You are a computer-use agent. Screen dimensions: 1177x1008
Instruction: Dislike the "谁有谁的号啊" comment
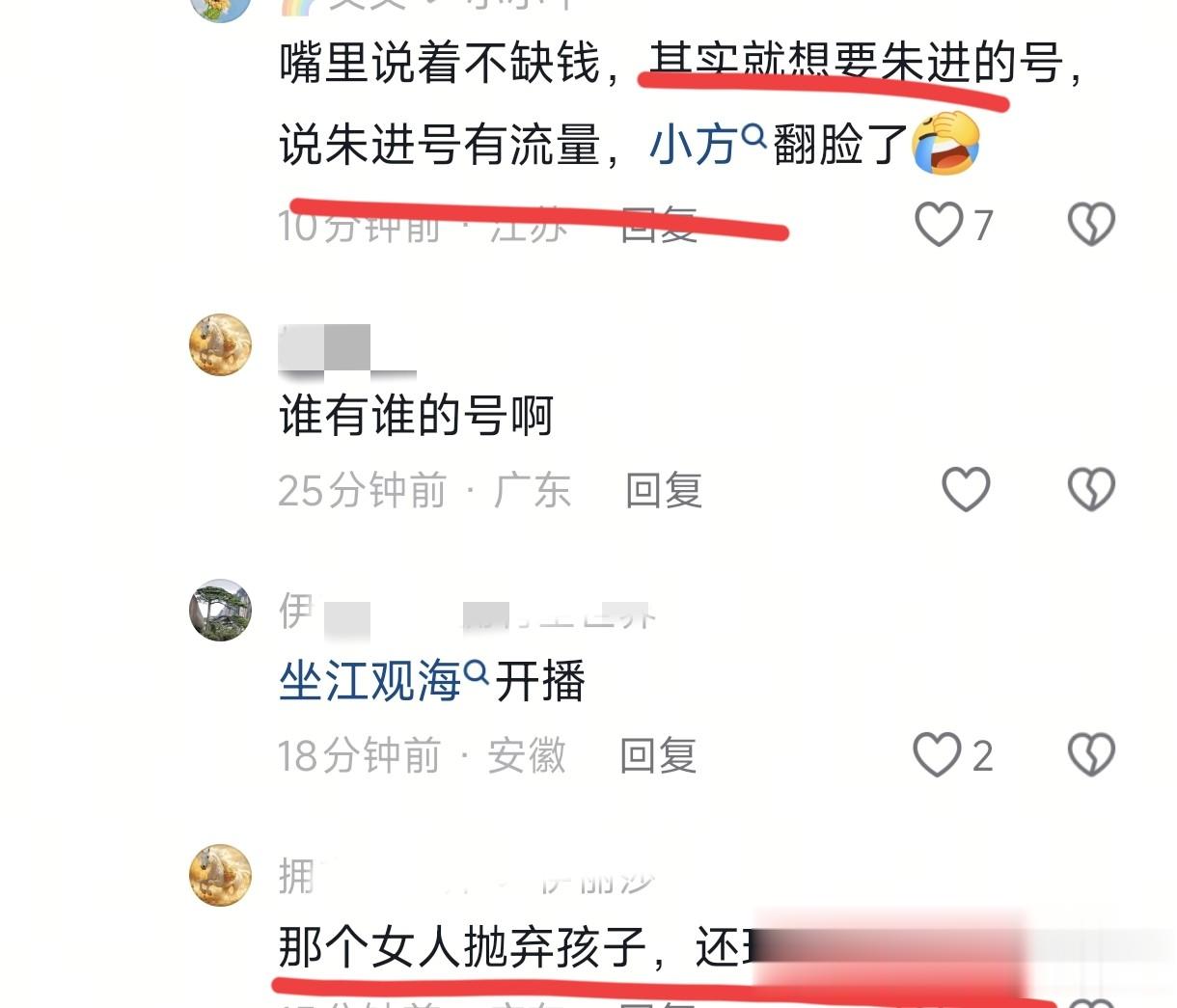pyautogui.click(x=1091, y=489)
